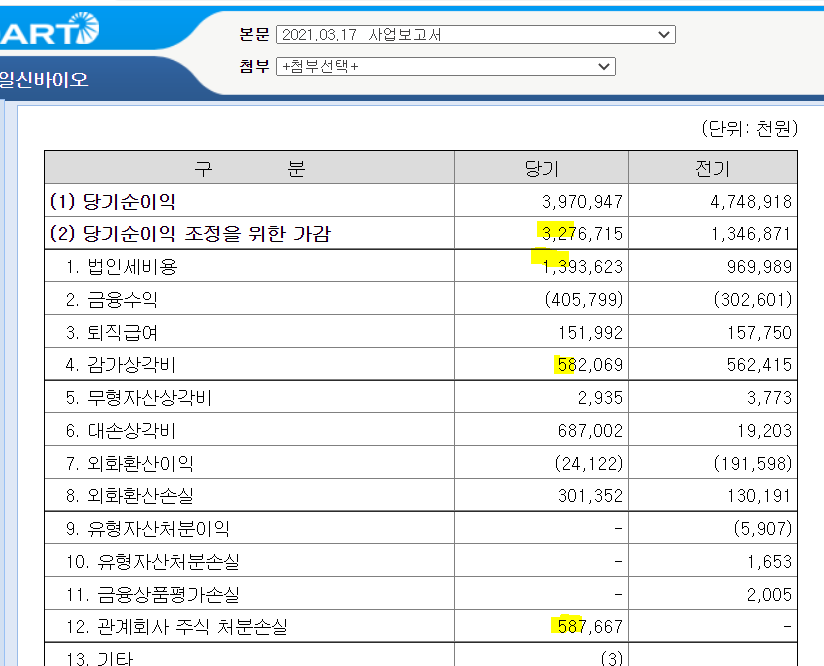This screenshot has height=666, width=824.
Task: Click value 157,750
Action: click(x=759, y=332)
